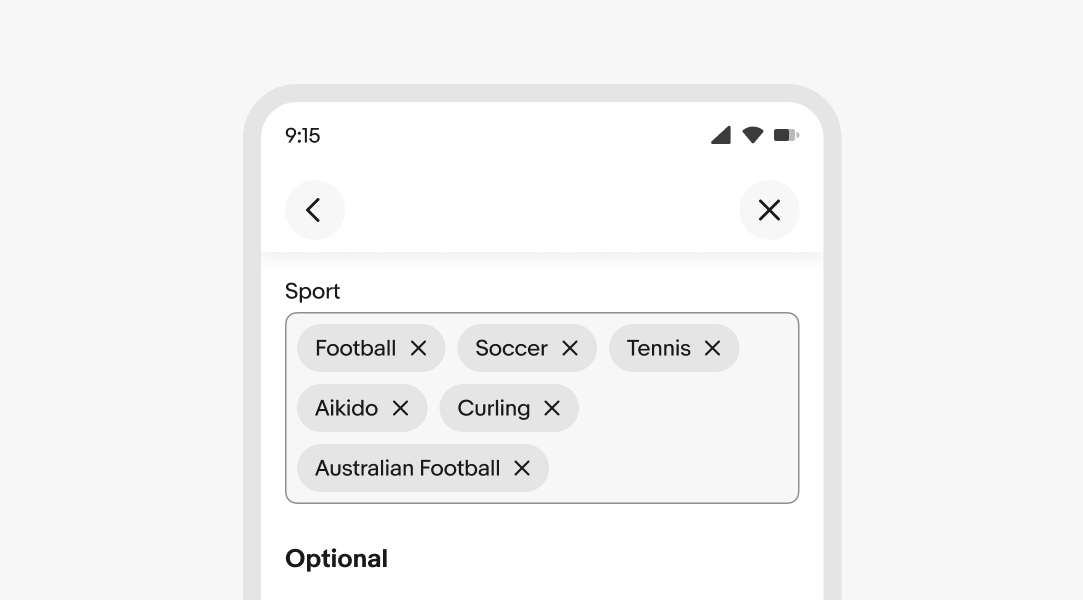This screenshot has width=1083, height=600.
Task: Remove the Tennis chip
Action: 713,349
